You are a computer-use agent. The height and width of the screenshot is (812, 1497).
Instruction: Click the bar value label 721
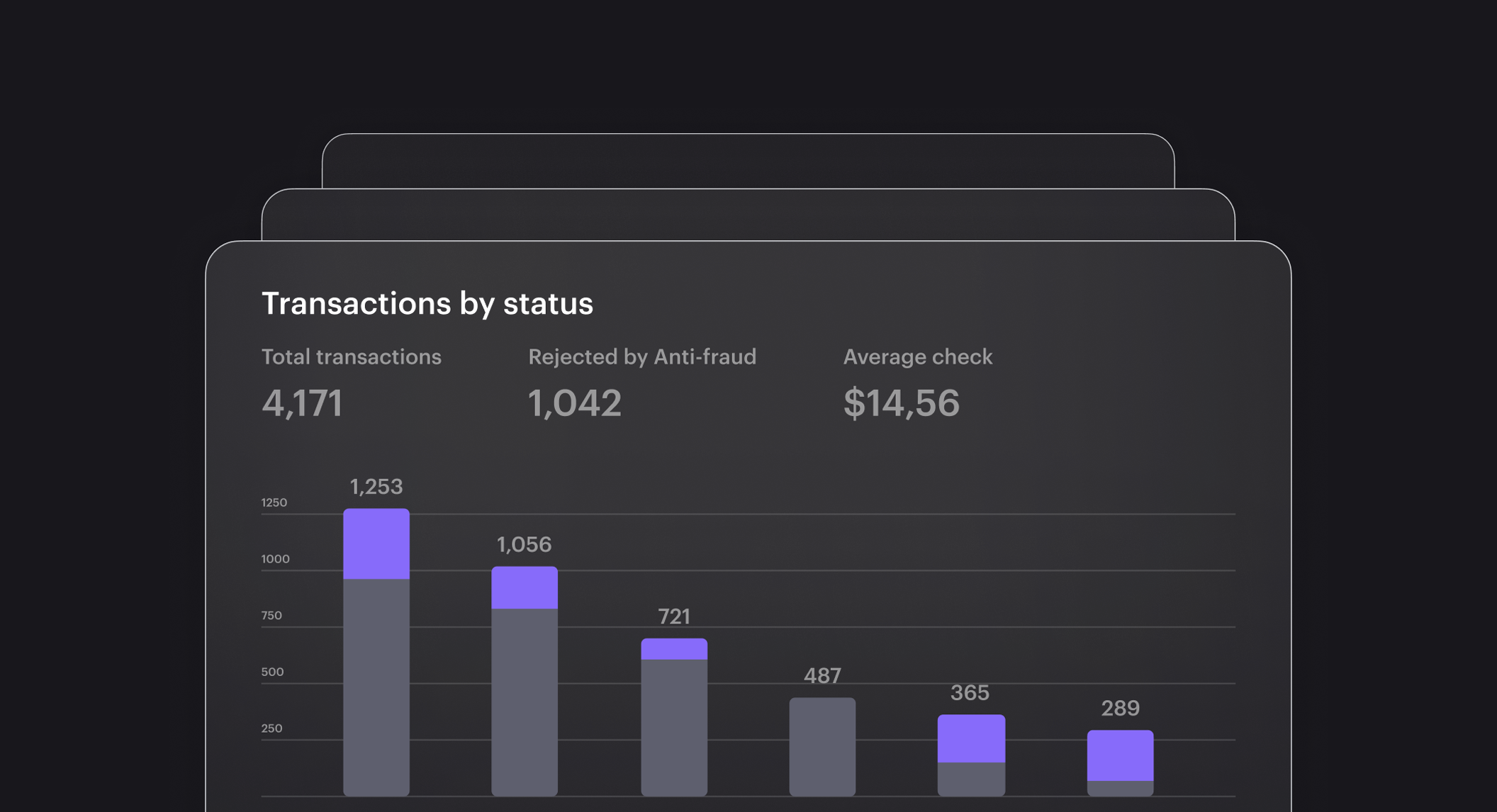(674, 616)
